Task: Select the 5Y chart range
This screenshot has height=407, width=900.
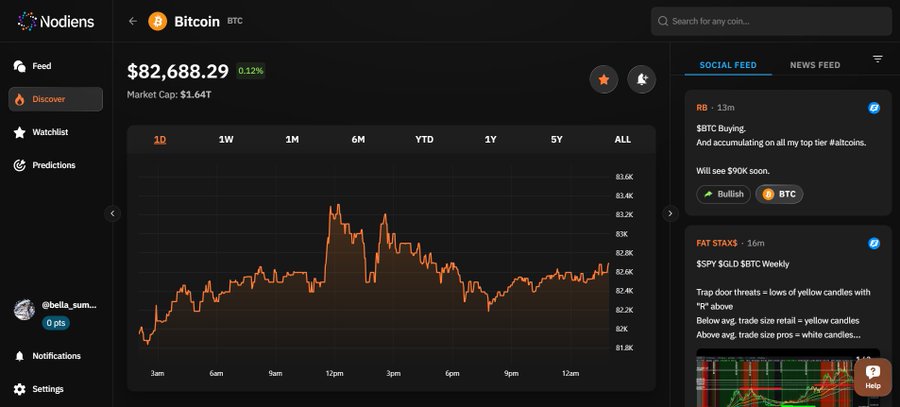Action: click(556, 139)
